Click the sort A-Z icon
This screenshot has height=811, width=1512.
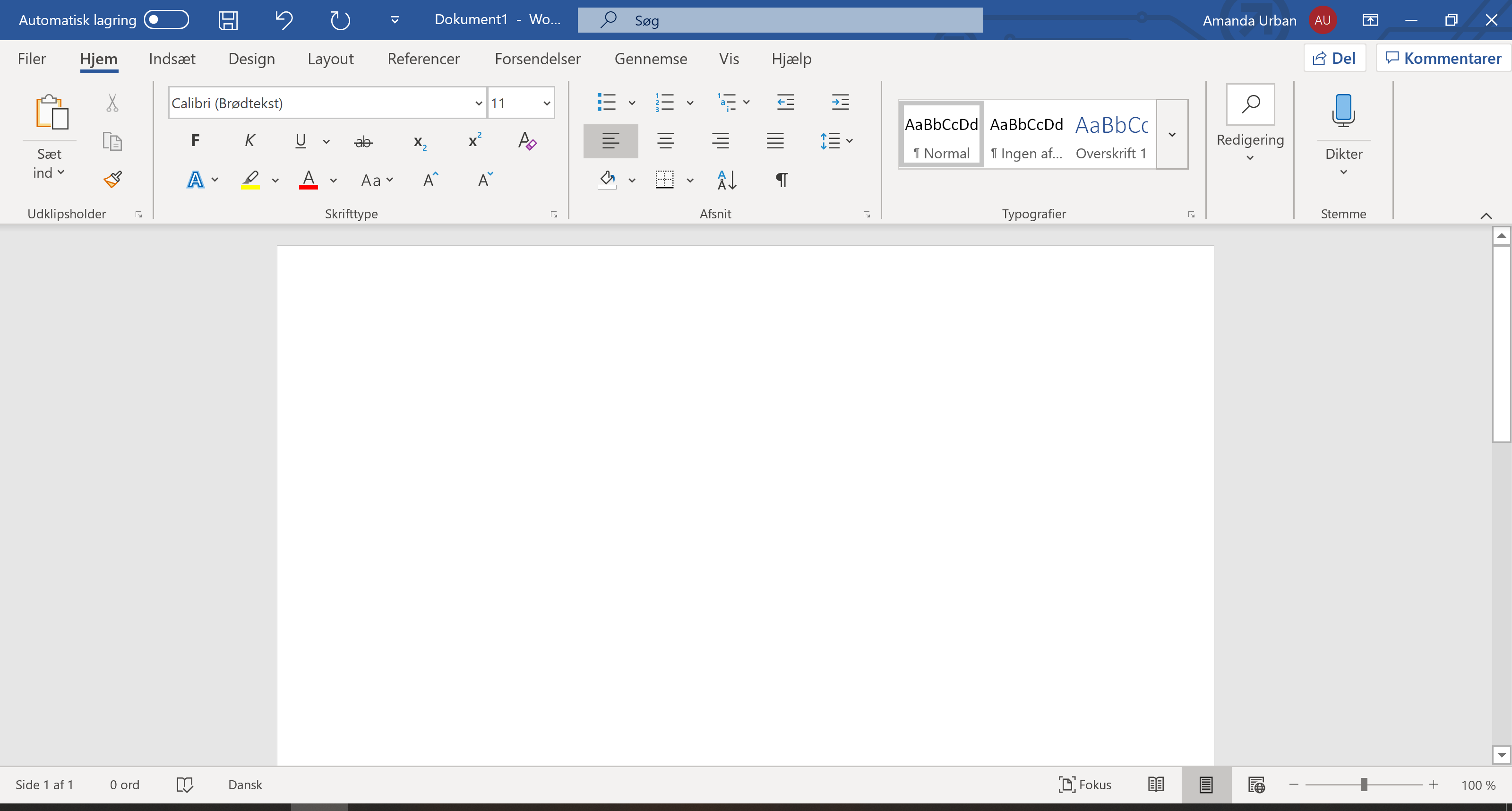coord(727,180)
